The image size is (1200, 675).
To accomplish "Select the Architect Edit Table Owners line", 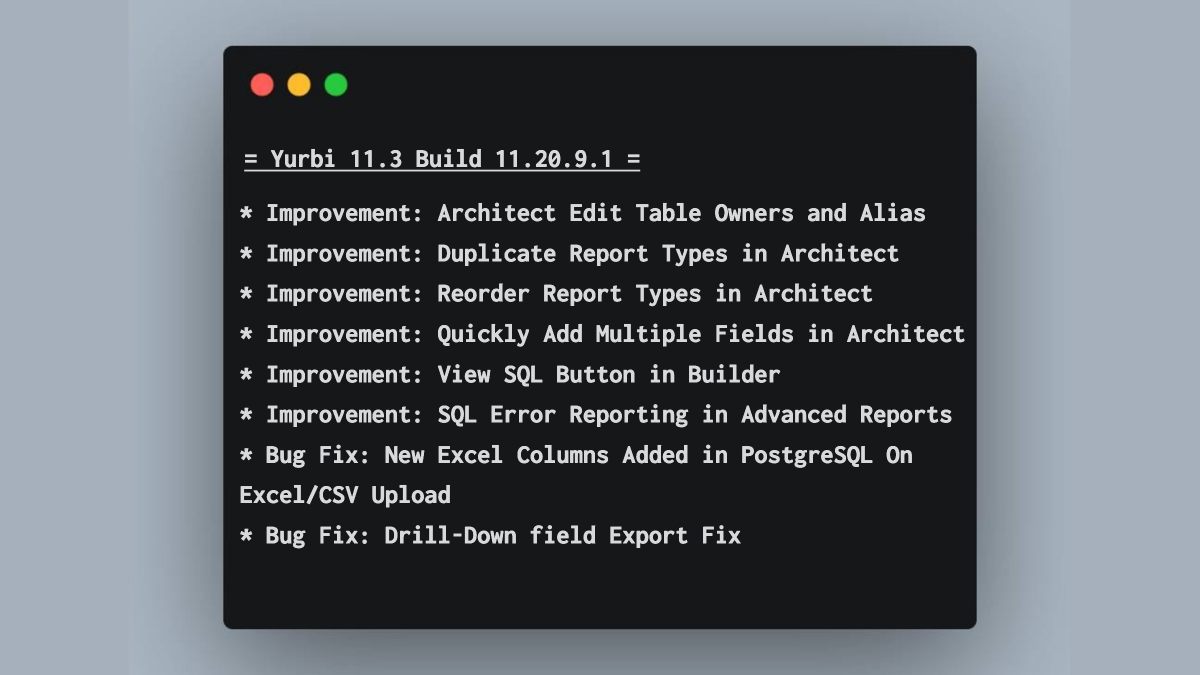I will [583, 213].
